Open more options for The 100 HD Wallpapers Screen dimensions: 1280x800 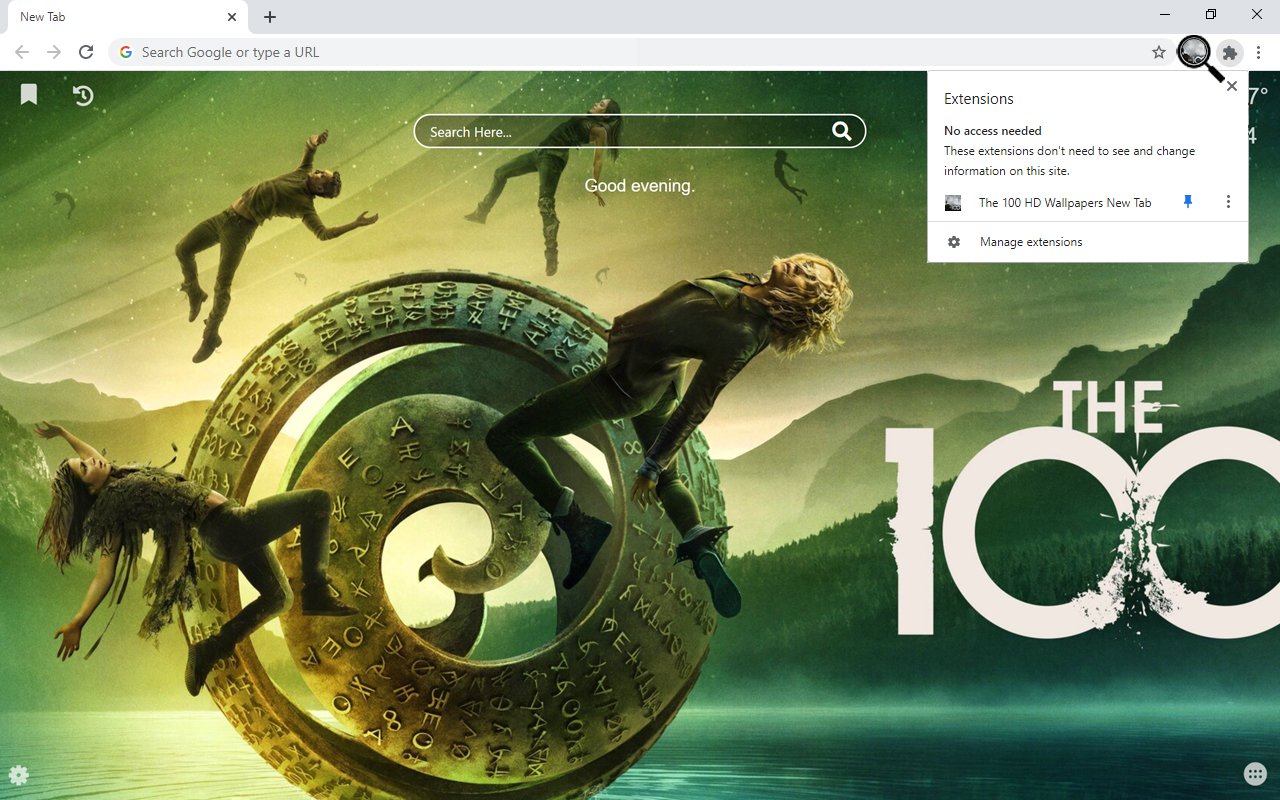[x=1228, y=202]
